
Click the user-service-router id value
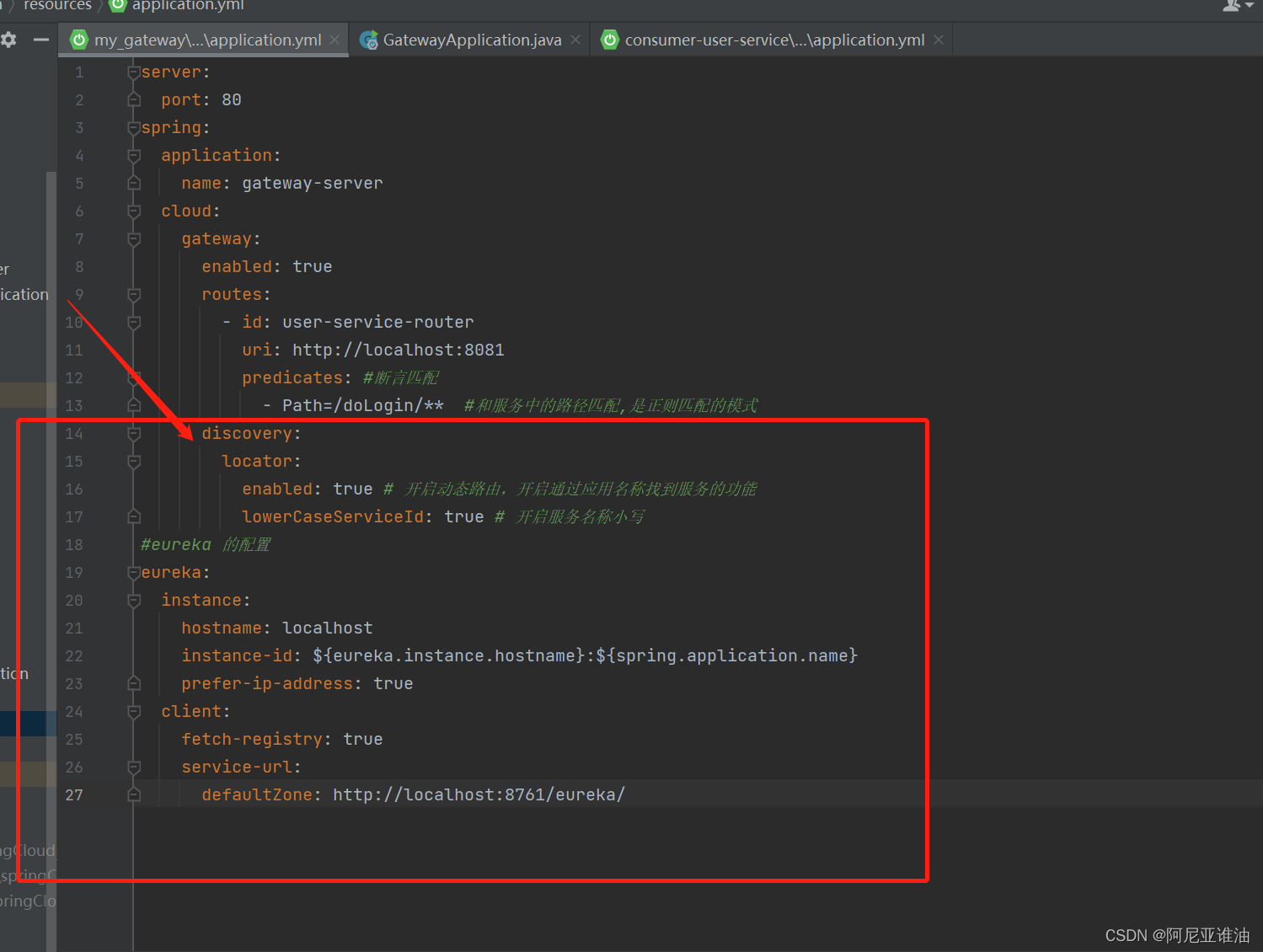pyautogui.click(x=378, y=323)
